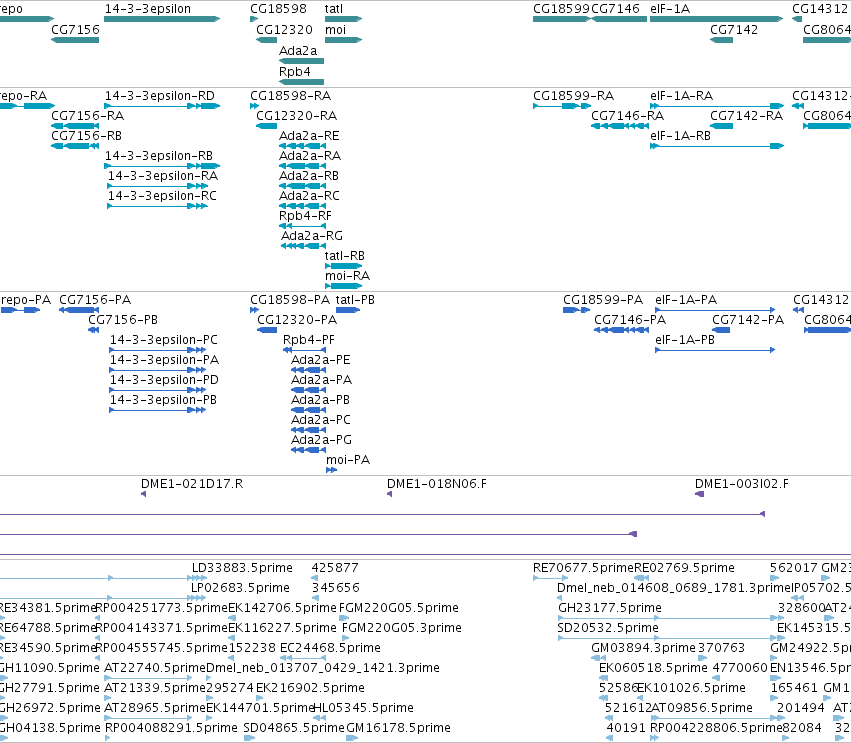Click BAC end DME1-003I02.F marker
The width and height of the screenshot is (851, 743).
(x=700, y=494)
